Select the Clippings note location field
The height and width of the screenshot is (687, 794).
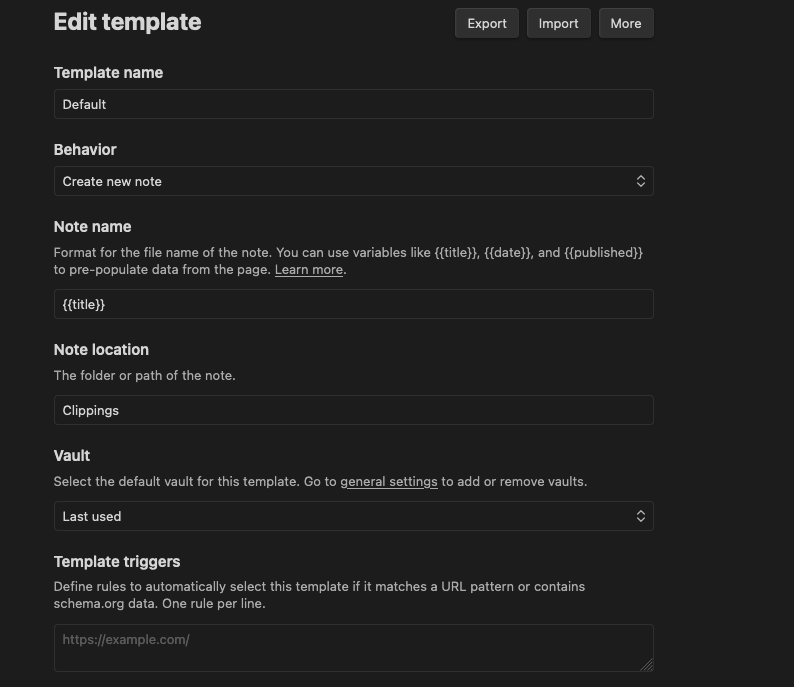click(353, 410)
